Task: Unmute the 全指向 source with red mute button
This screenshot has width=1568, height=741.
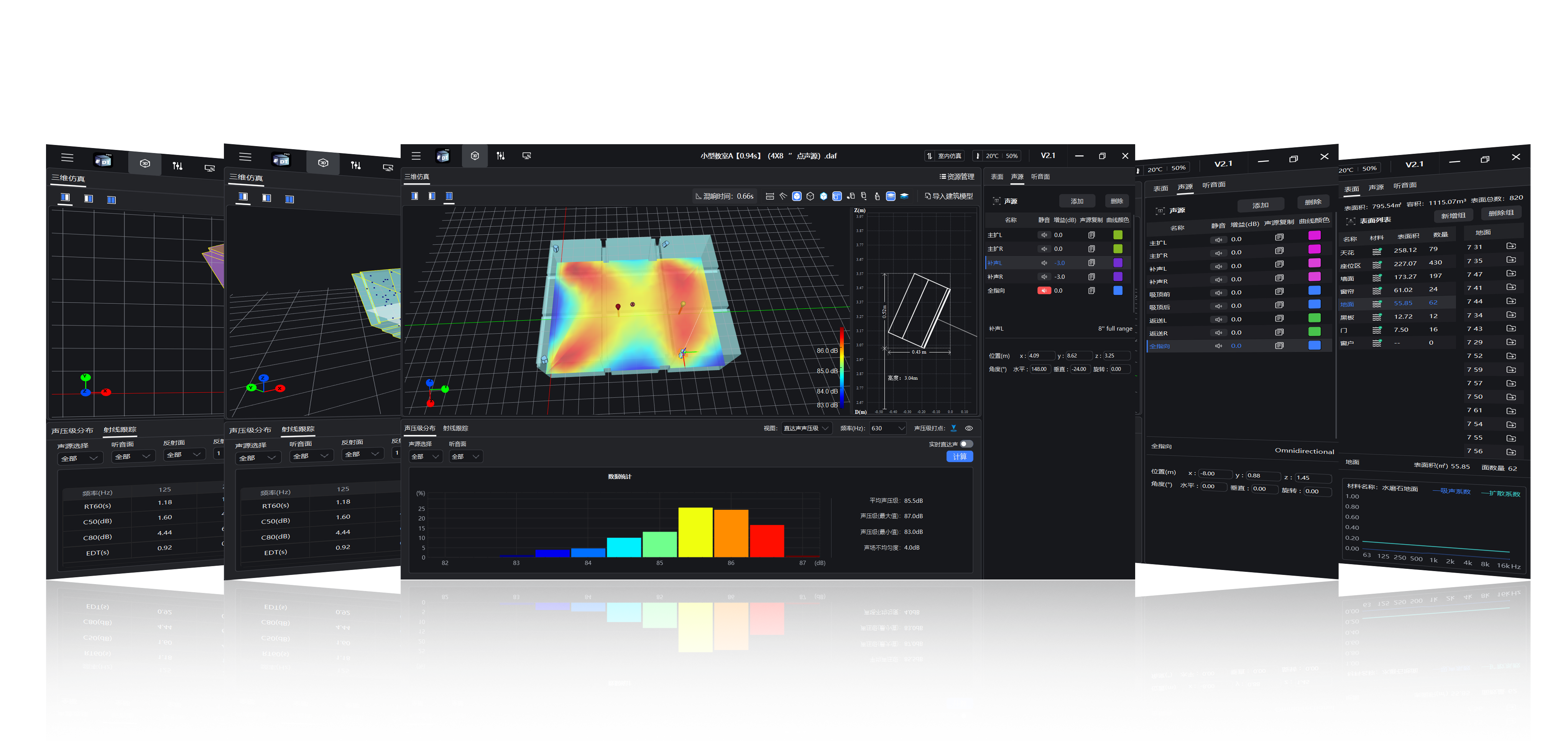Action: (x=1044, y=290)
